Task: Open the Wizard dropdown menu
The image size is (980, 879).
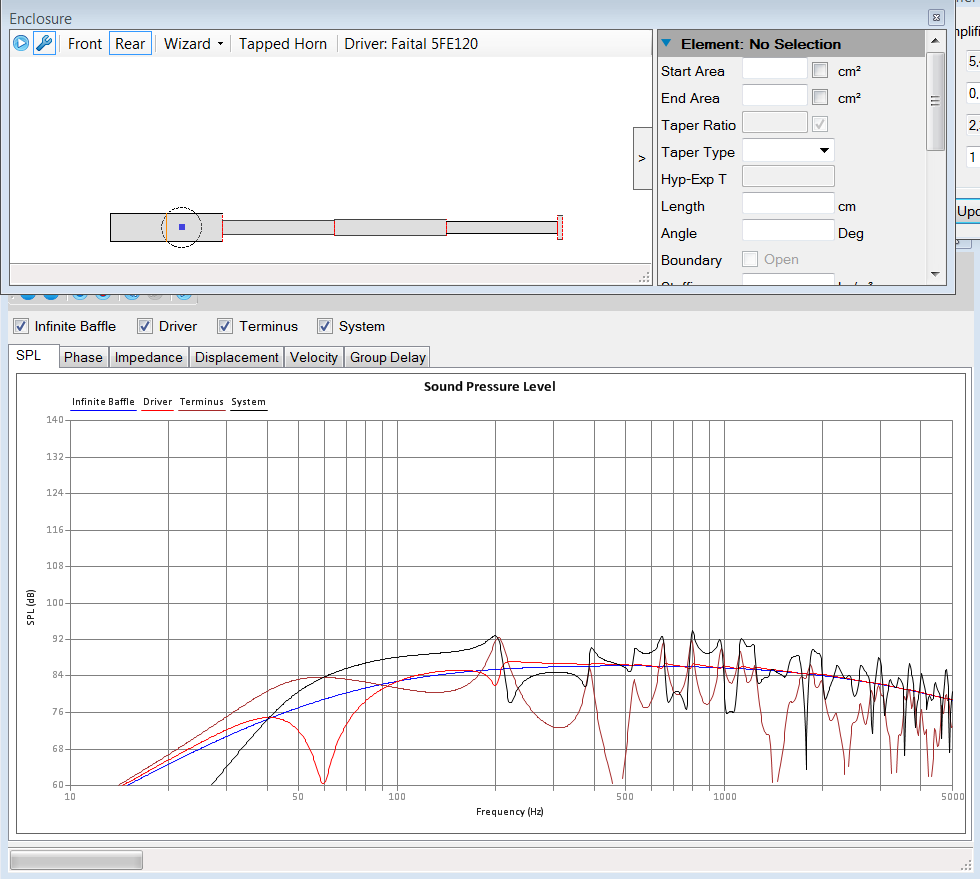Action: point(193,44)
